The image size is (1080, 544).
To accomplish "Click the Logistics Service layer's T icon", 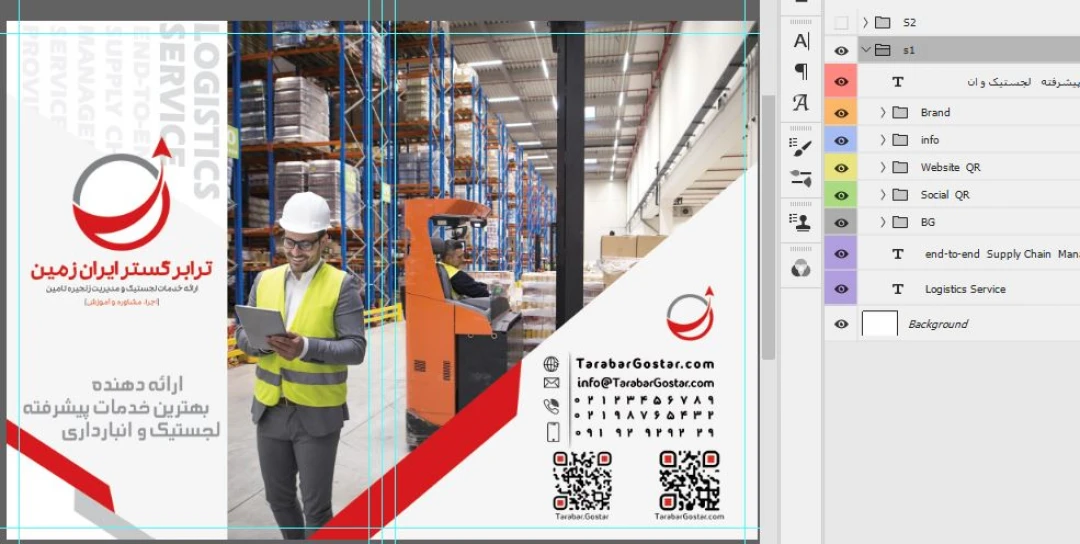I will coord(897,289).
